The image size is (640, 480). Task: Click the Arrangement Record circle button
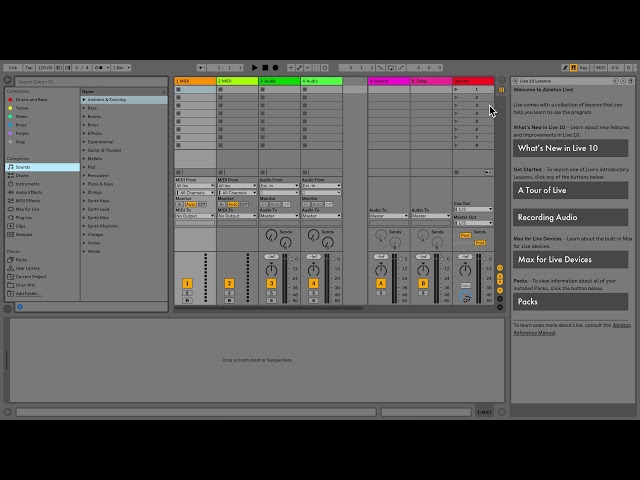[x=276, y=68]
